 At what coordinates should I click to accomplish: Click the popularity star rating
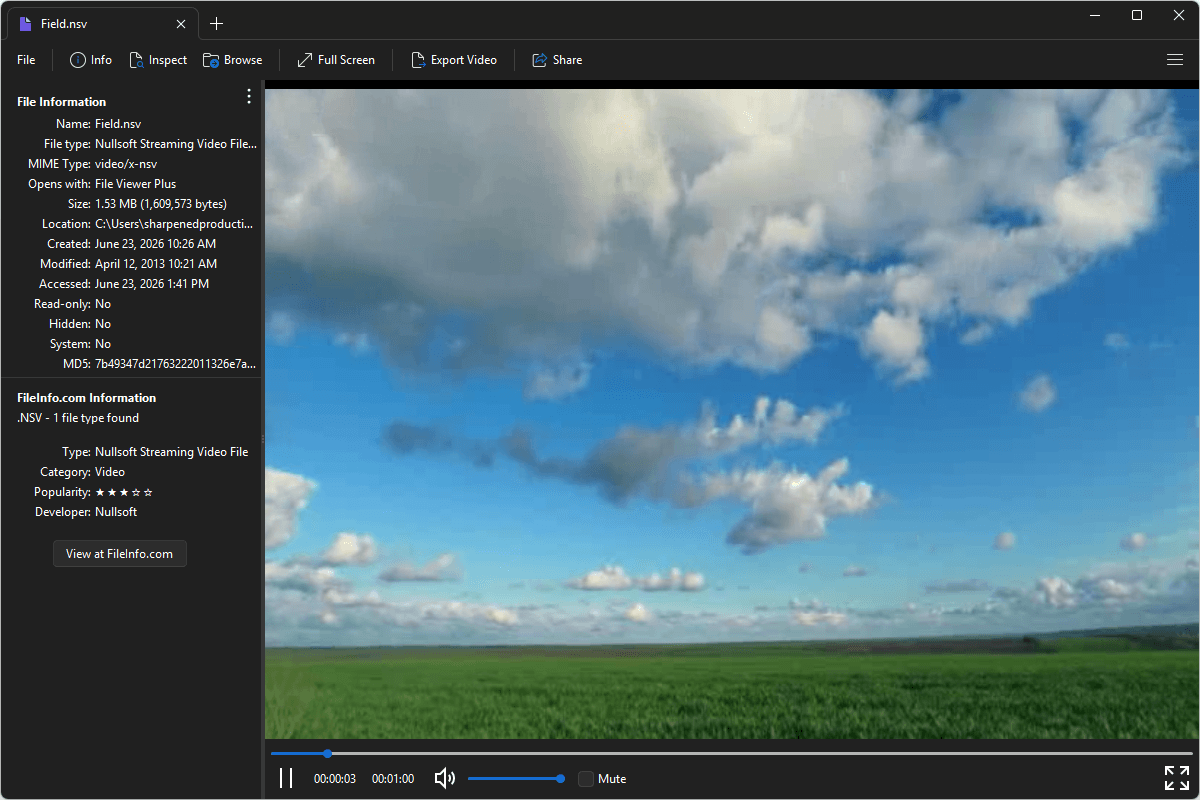[x=124, y=492]
